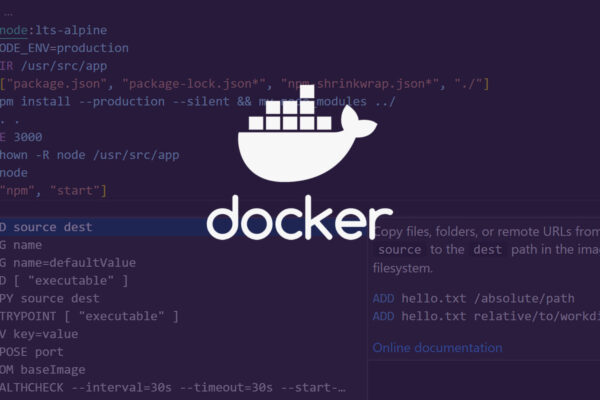Click the "./" string at the end of the COPY line
600x400 pixels.
(x=468, y=83)
